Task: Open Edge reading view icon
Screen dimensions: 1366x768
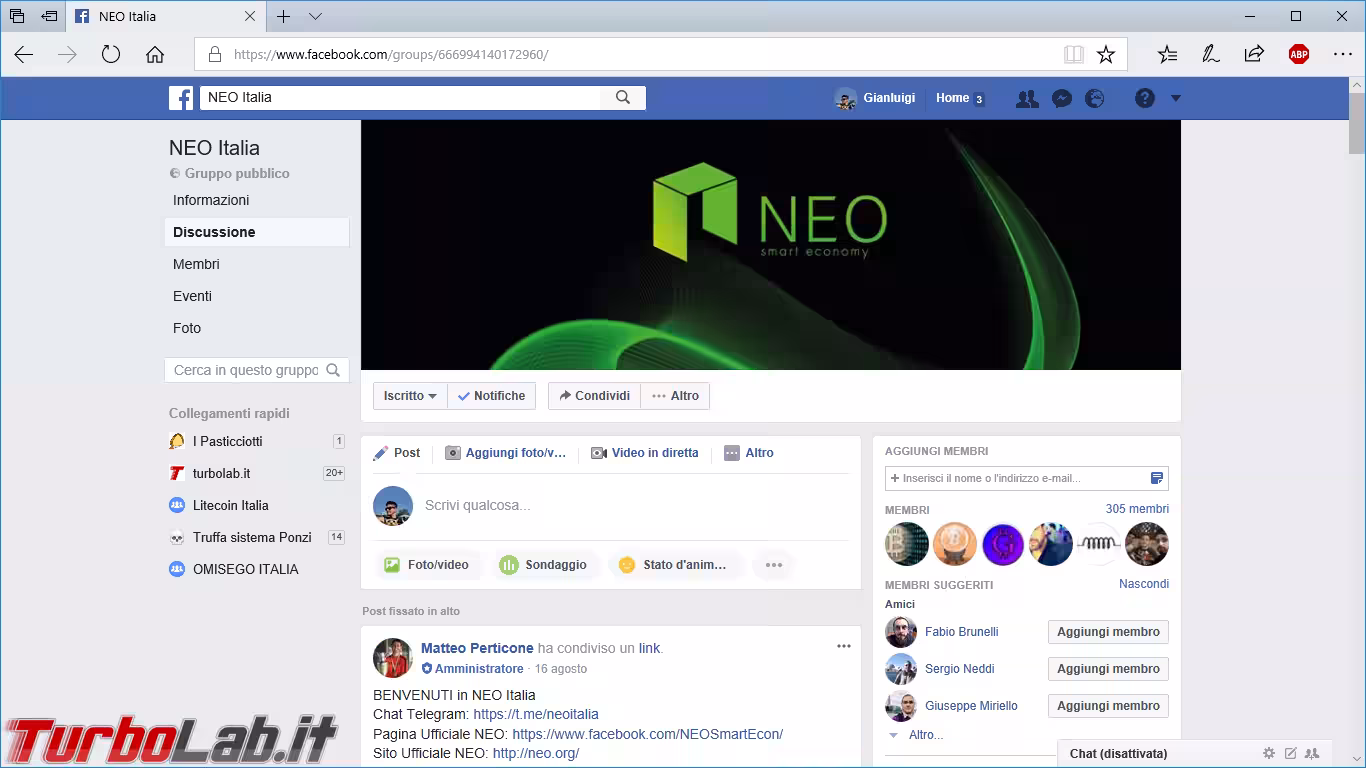Action: tap(1074, 55)
